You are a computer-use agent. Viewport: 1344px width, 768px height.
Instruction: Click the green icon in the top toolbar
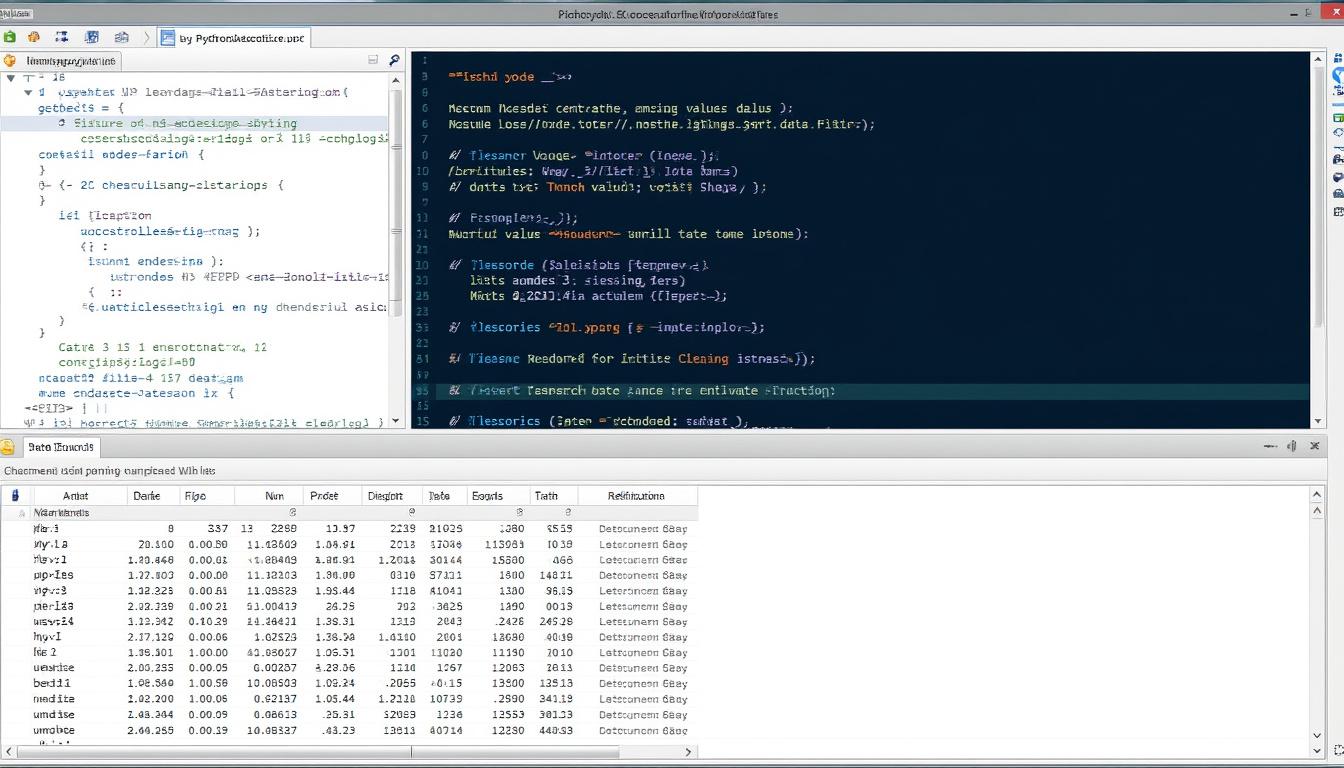click(10, 37)
